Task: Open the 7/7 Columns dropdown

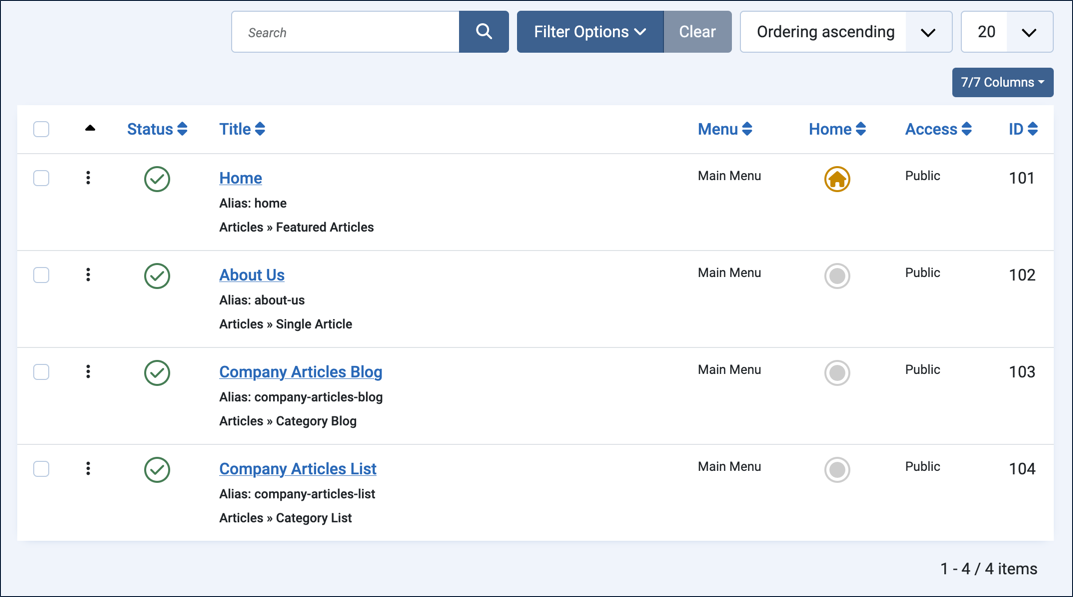Action: (x=1003, y=82)
